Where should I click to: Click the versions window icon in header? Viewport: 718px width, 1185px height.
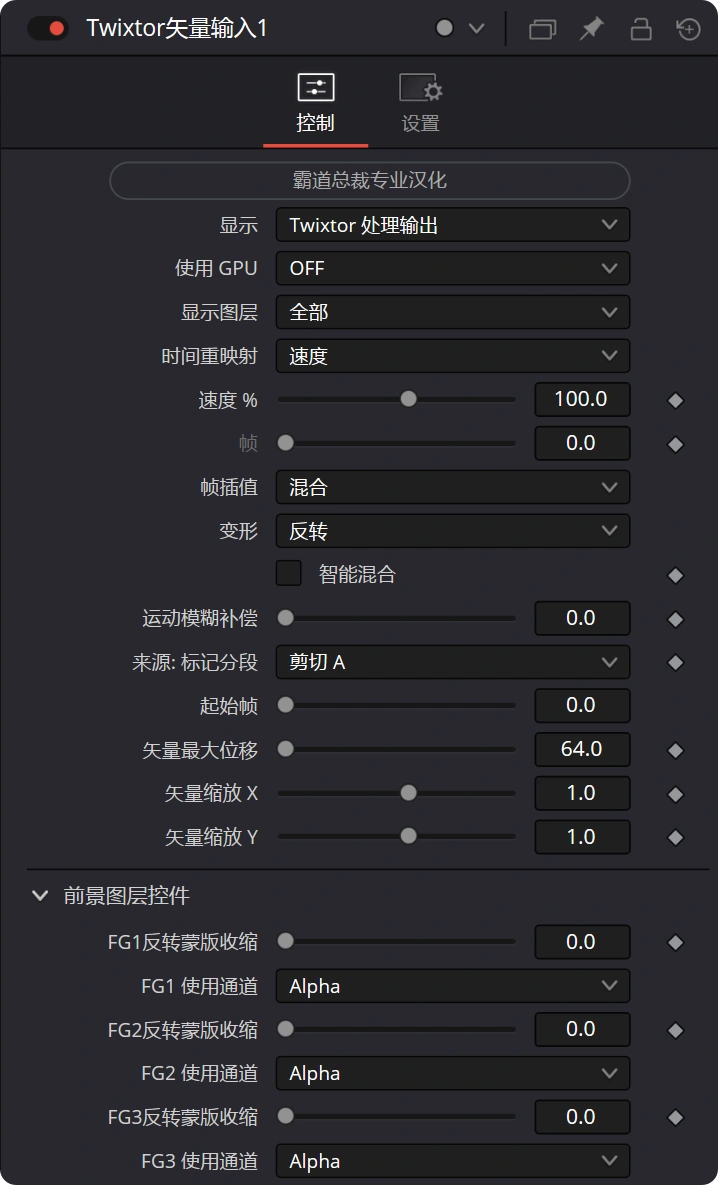tap(543, 29)
